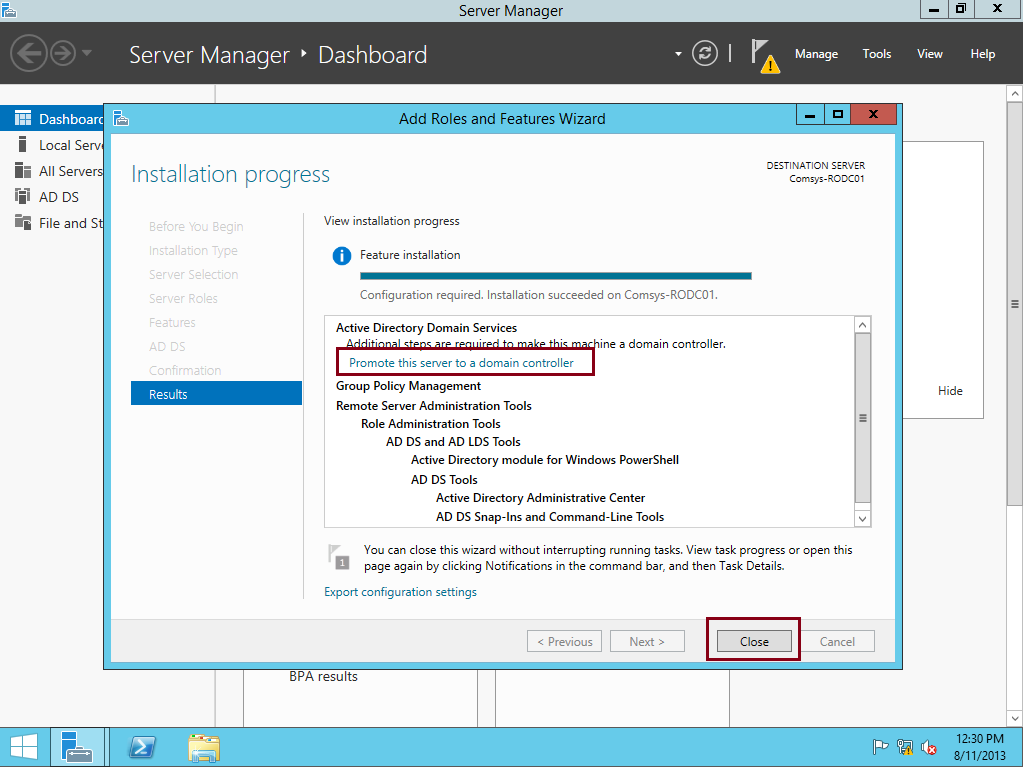Viewport: 1023px width, 767px height.
Task: Click the Server Manager scrollbar down arrow
Action: pyautogui.click(x=1015, y=718)
